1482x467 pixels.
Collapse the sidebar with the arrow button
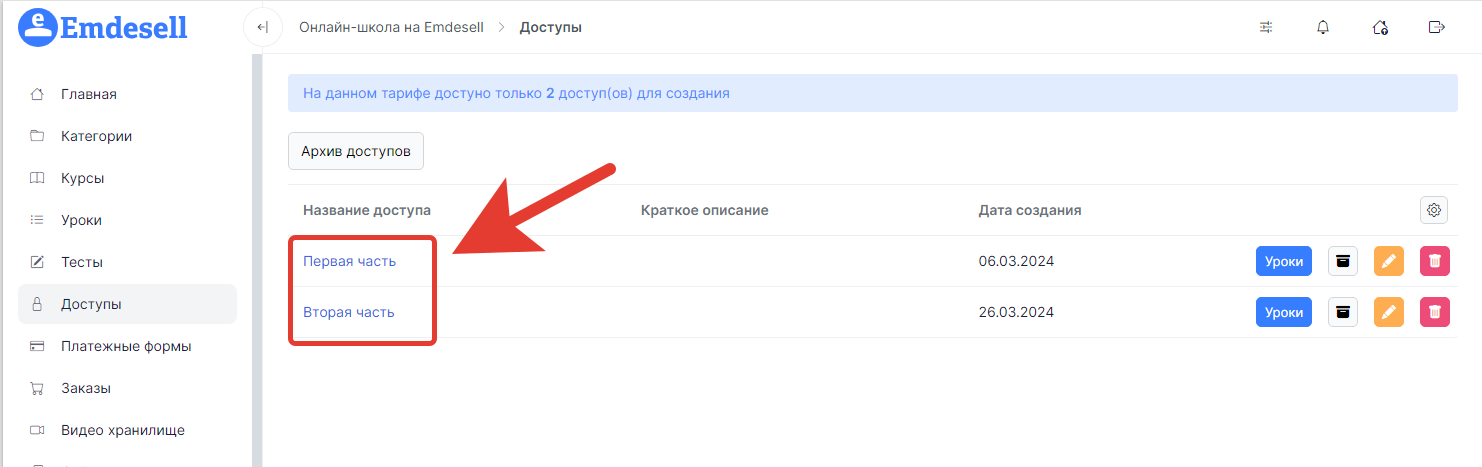tap(263, 27)
